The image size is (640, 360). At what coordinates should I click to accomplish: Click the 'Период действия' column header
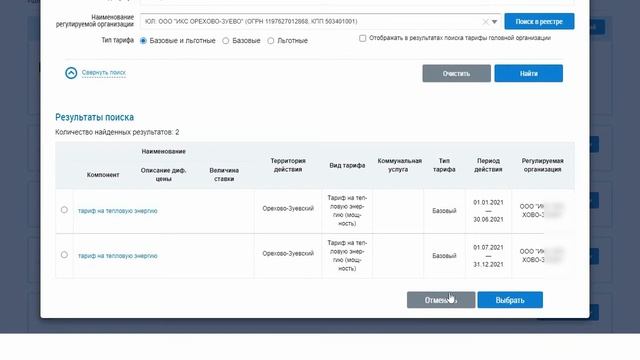488,165
